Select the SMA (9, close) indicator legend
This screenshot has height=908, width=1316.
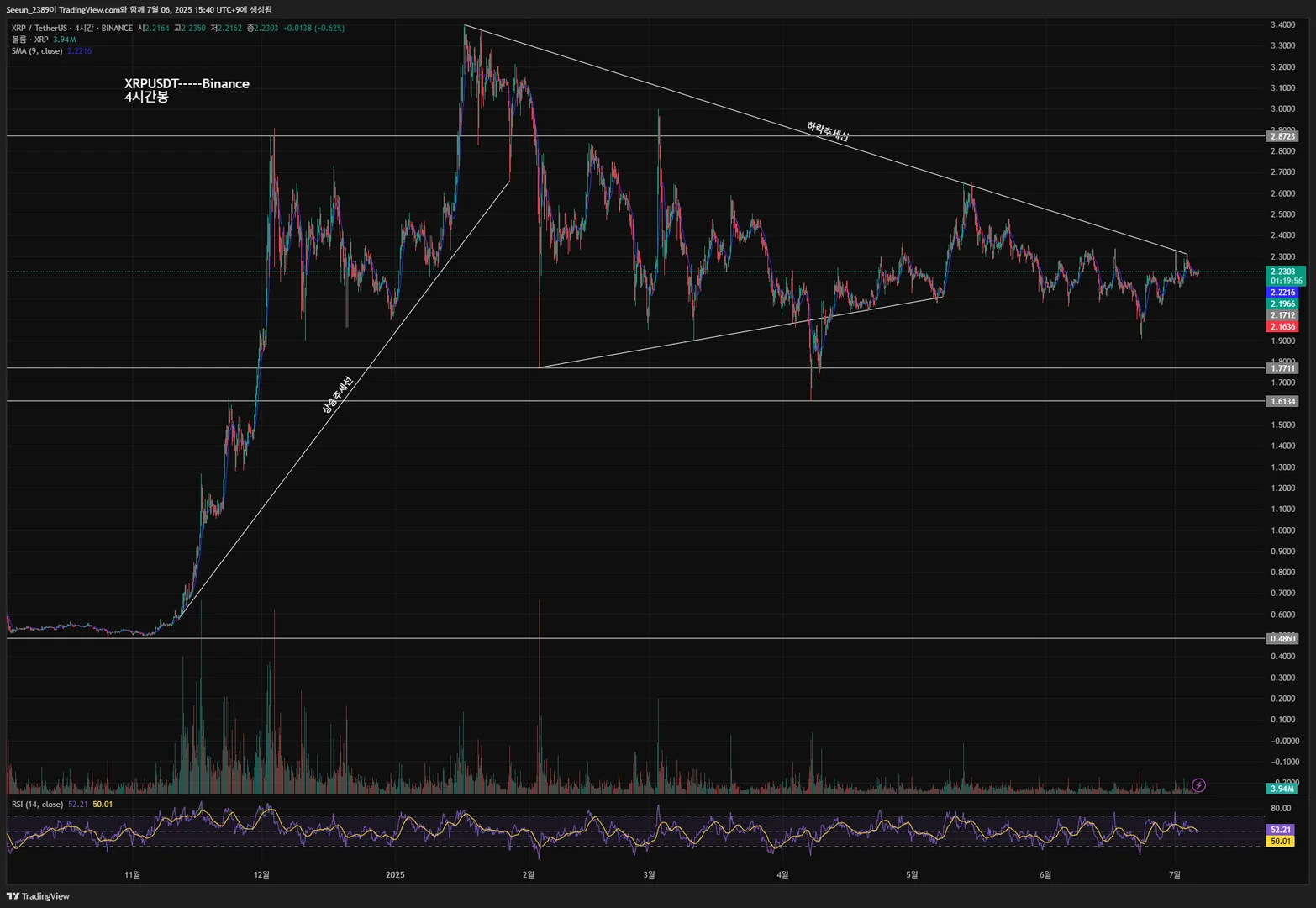37,51
